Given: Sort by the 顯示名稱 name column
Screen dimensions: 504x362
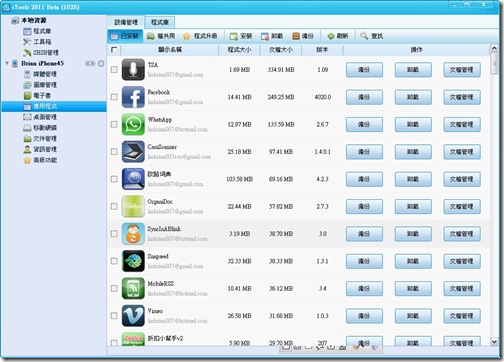Looking at the screenshot, I should (x=170, y=50).
